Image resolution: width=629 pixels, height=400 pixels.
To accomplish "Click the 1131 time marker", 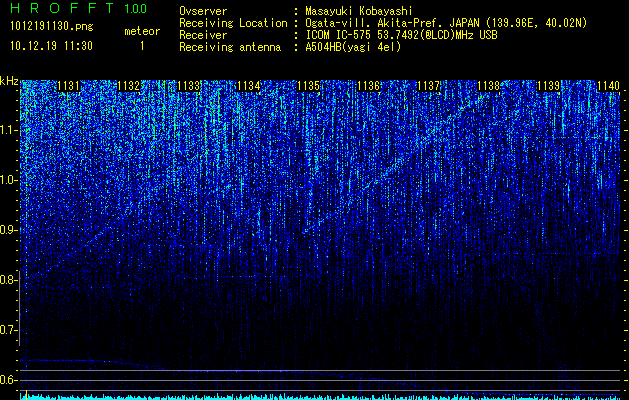I will coord(69,86).
